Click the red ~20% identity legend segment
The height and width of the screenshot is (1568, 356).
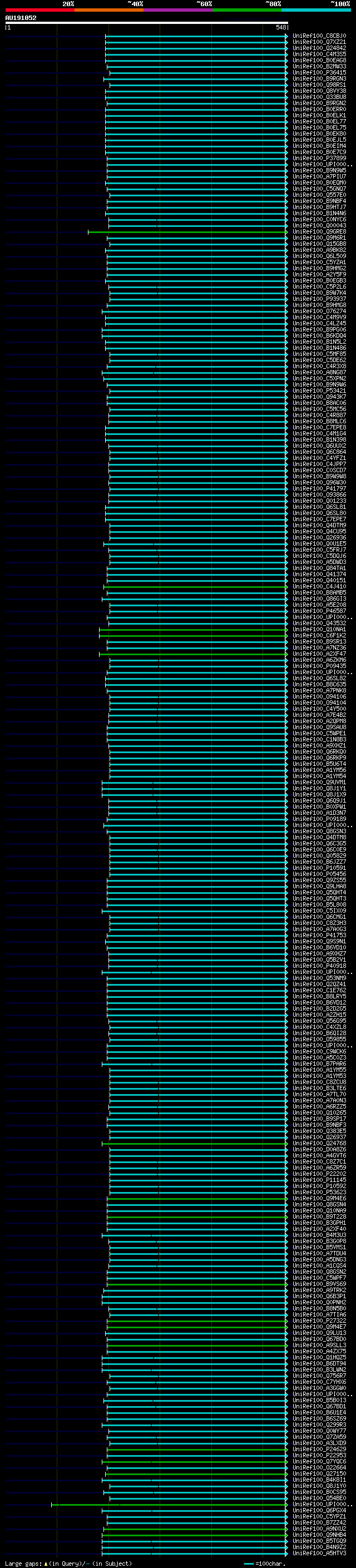(x=39, y=10)
